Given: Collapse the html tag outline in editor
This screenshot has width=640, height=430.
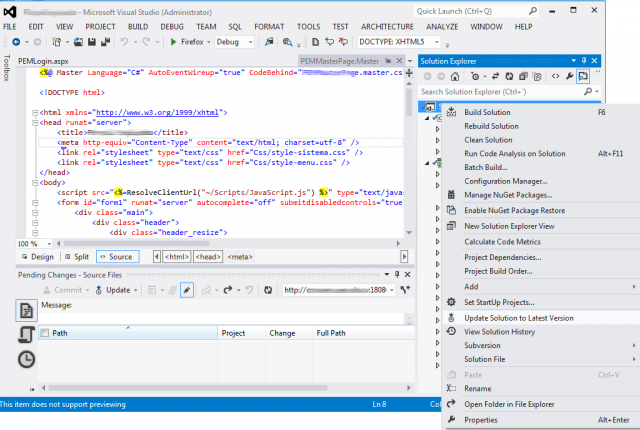Looking at the screenshot, I should (x=35, y=113).
